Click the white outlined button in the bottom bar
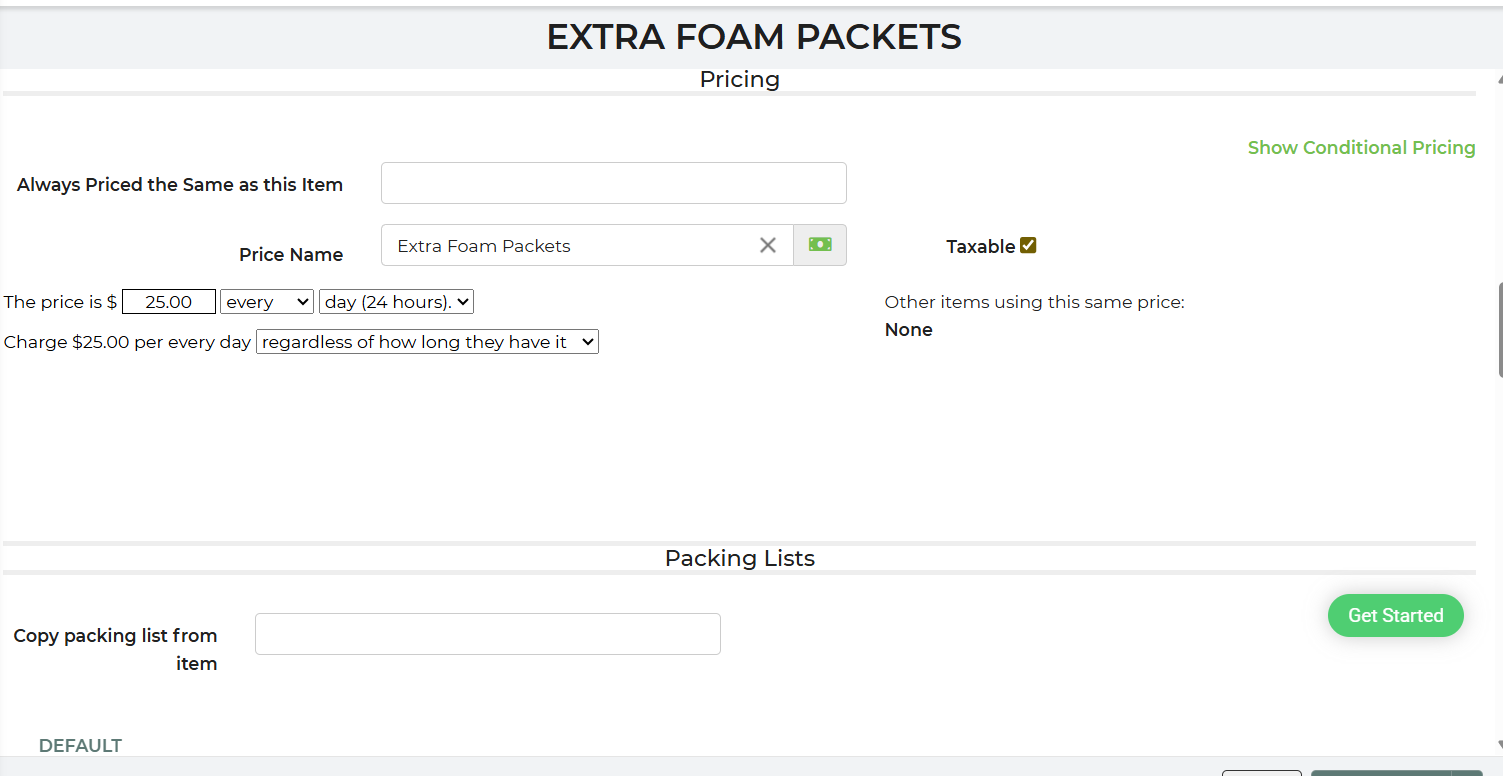This screenshot has height=776, width=1503. [1261, 773]
